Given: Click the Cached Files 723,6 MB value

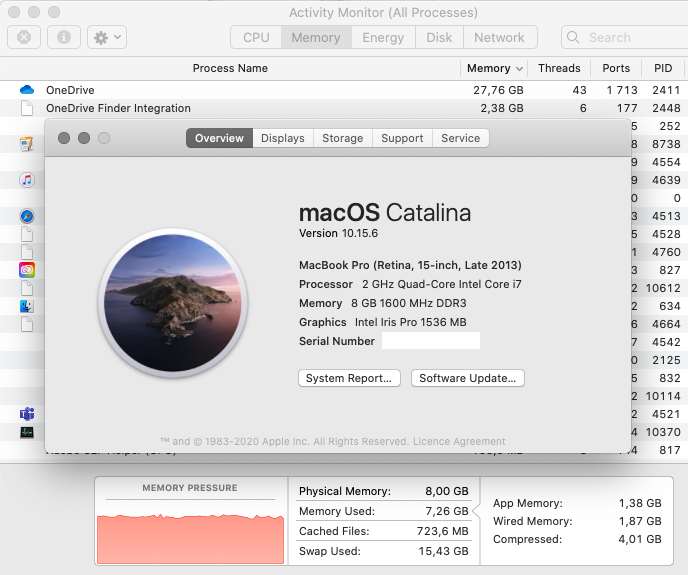Looking at the screenshot, I should point(443,531).
